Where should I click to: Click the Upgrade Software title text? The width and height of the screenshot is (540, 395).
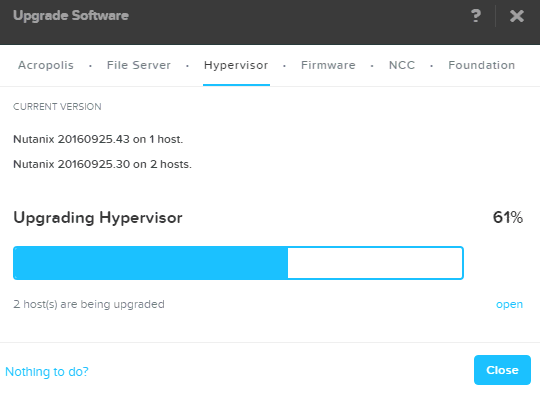click(x=71, y=15)
